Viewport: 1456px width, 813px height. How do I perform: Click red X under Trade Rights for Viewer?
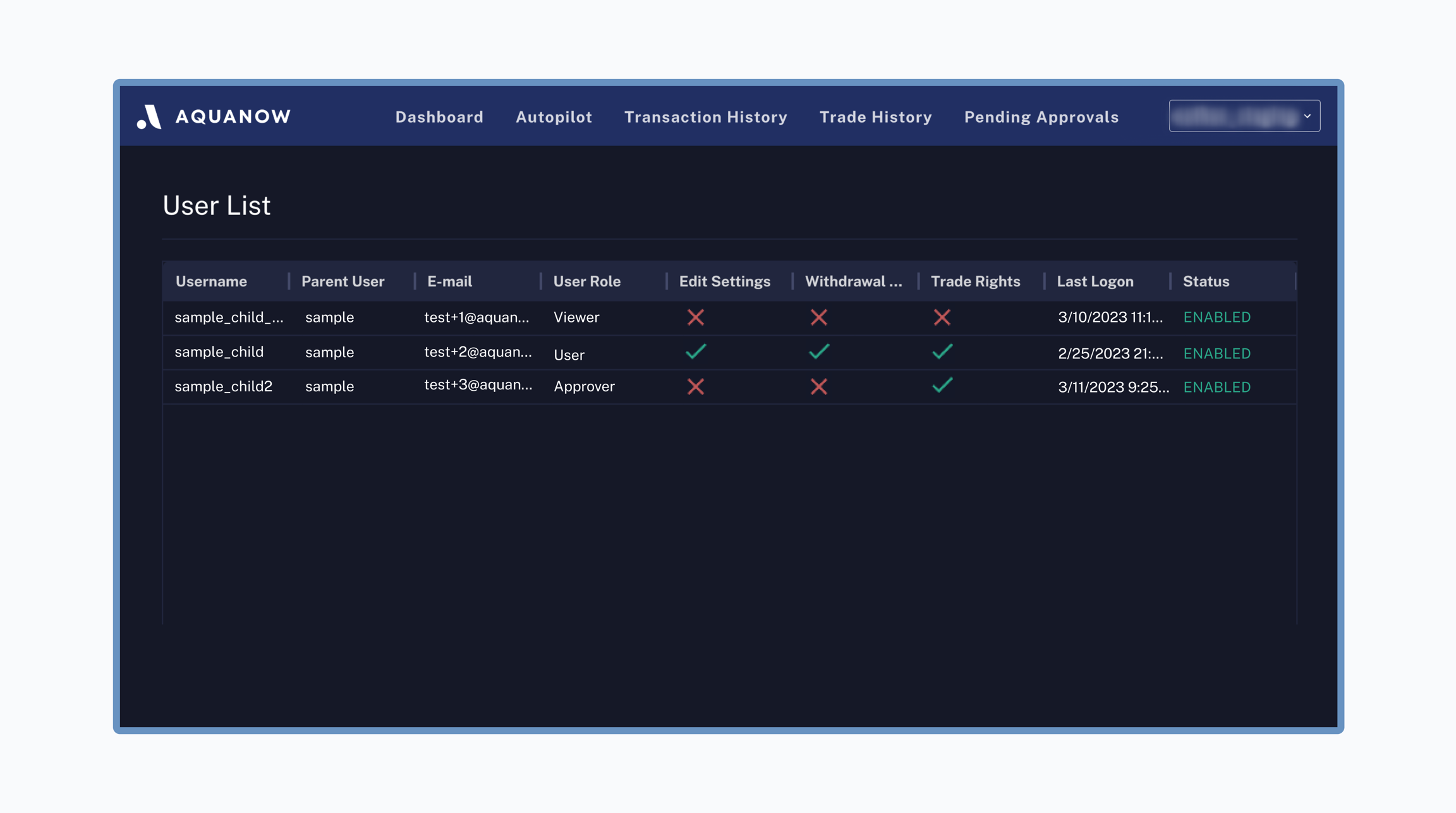(x=942, y=317)
